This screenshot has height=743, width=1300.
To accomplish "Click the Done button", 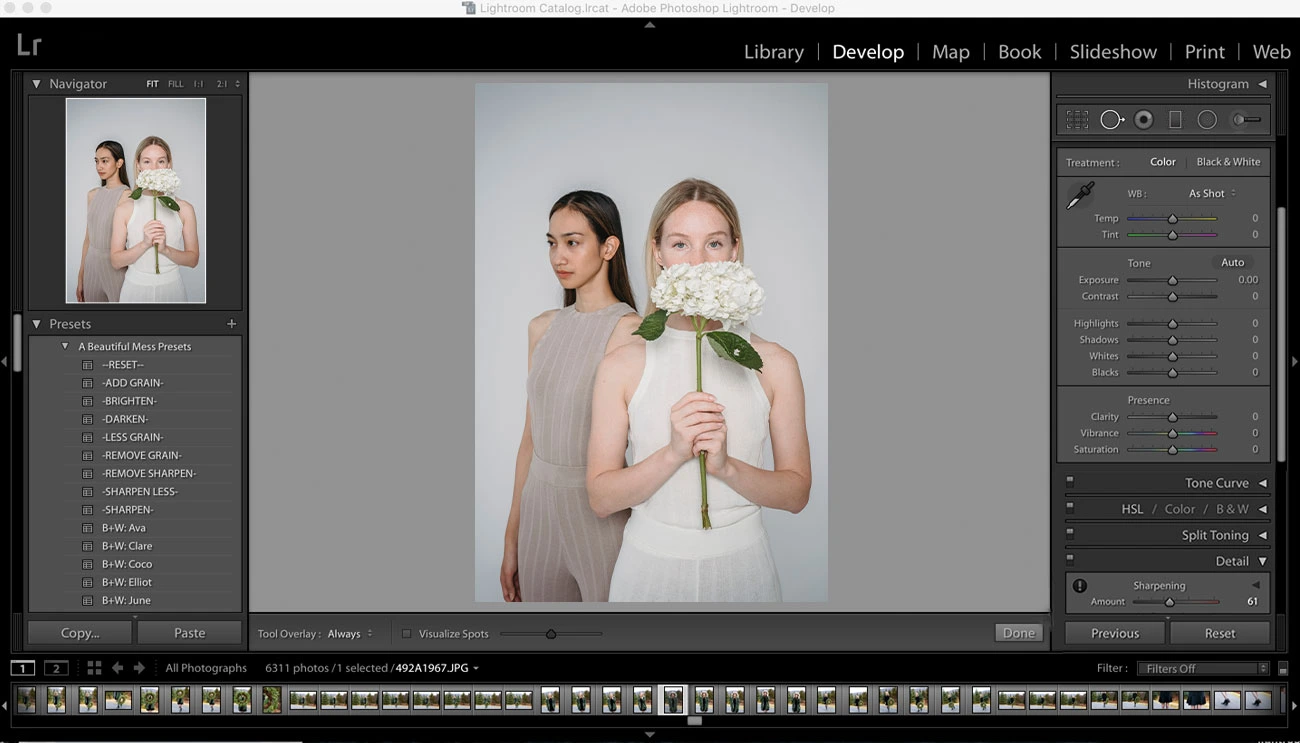I will tap(1019, 633).
